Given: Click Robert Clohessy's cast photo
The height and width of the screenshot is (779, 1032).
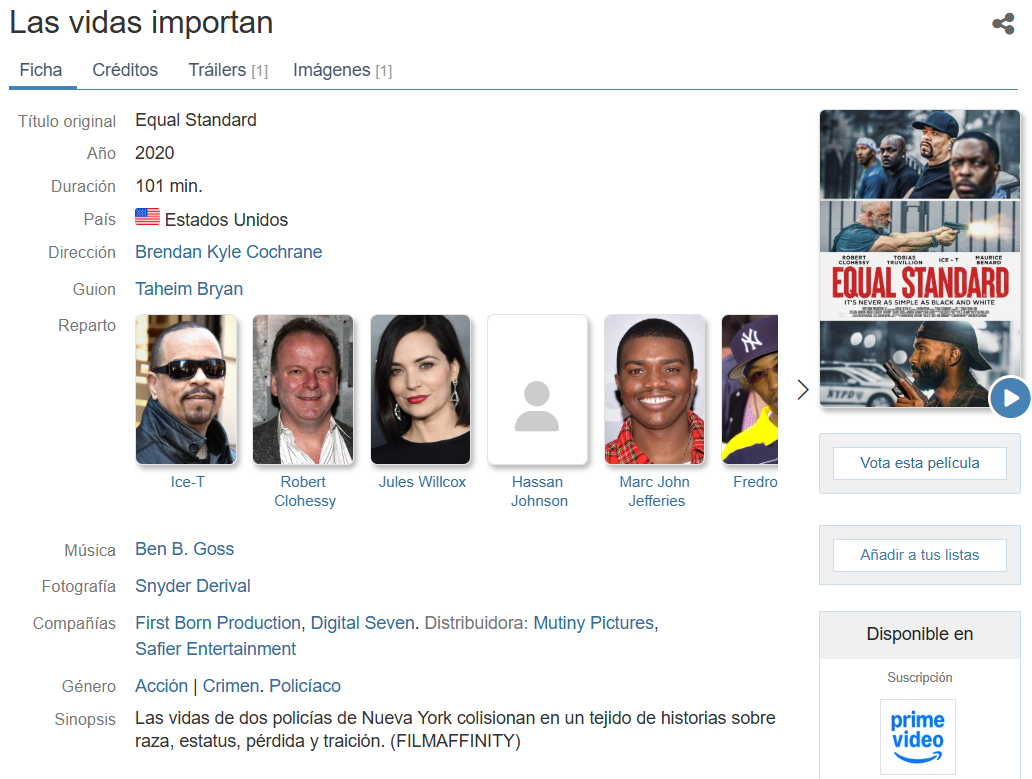Looking at the screenshot, I should click(303, 390).
